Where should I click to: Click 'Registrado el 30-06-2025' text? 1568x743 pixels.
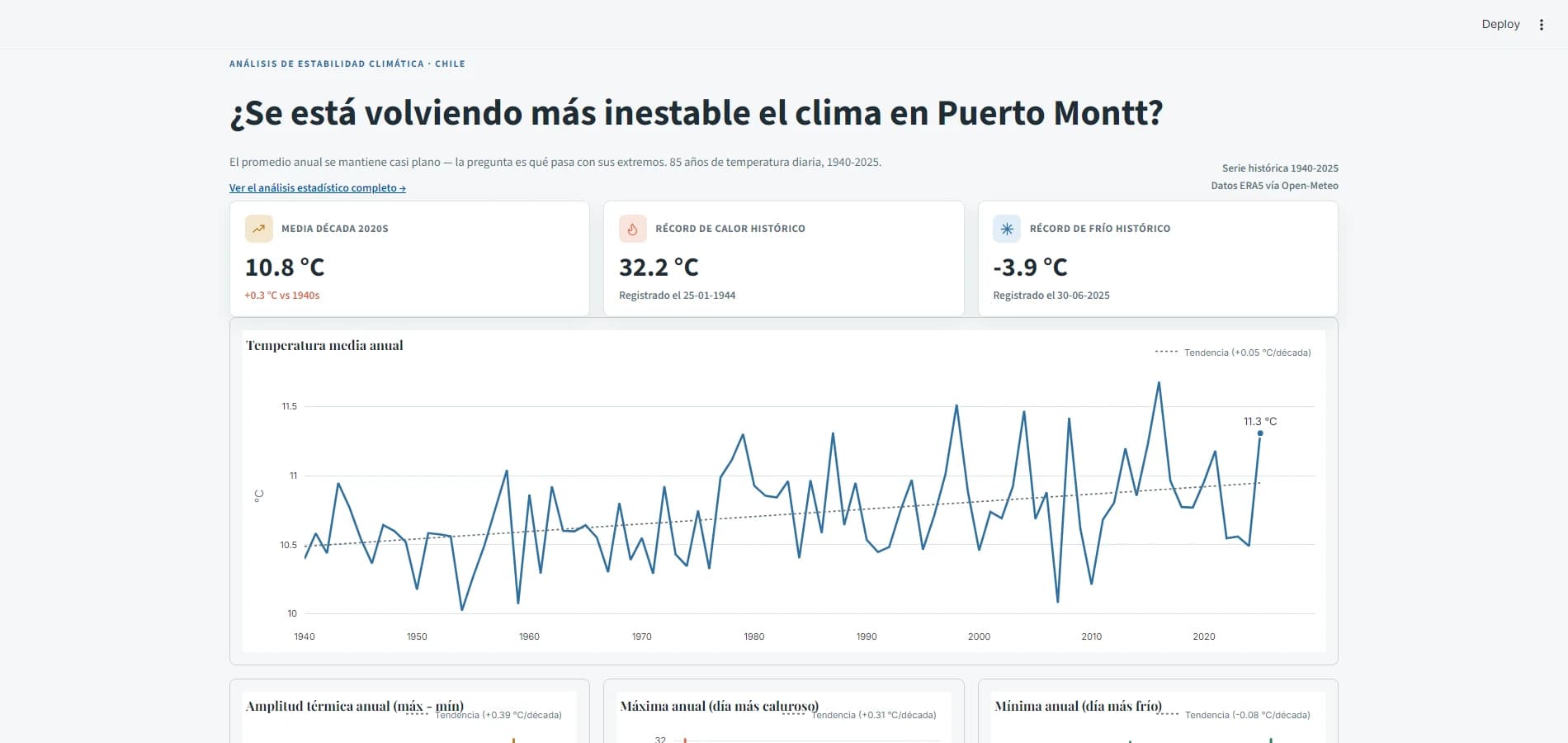click(1051, 296)
